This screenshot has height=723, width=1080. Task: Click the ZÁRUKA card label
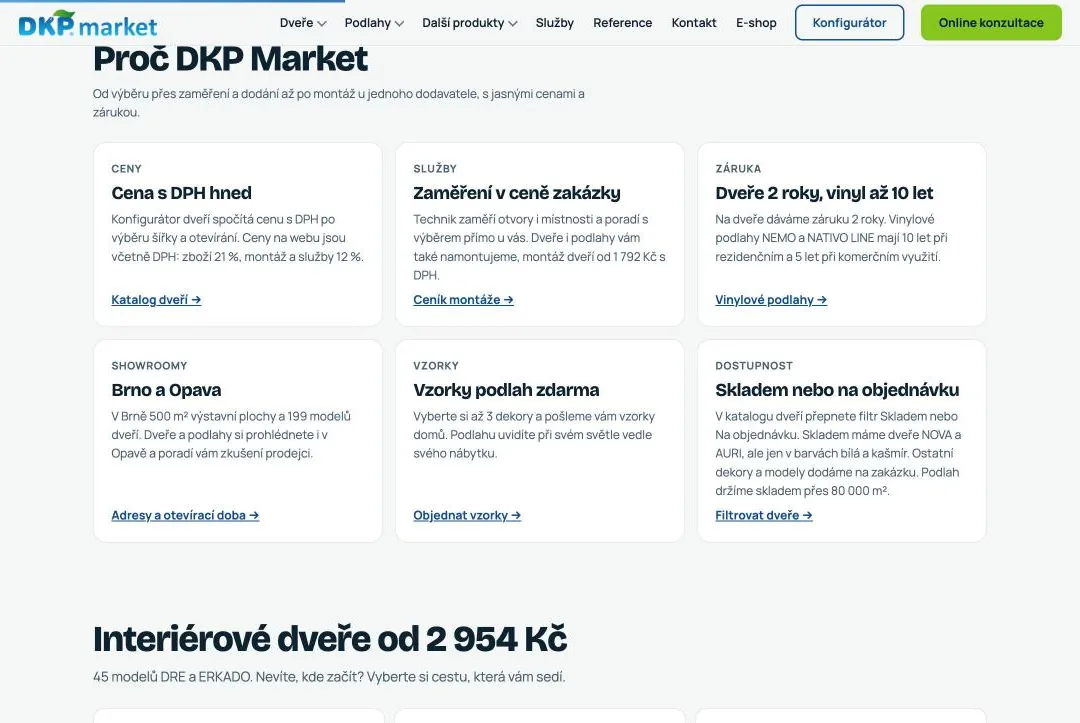click(x=738, y=169)
